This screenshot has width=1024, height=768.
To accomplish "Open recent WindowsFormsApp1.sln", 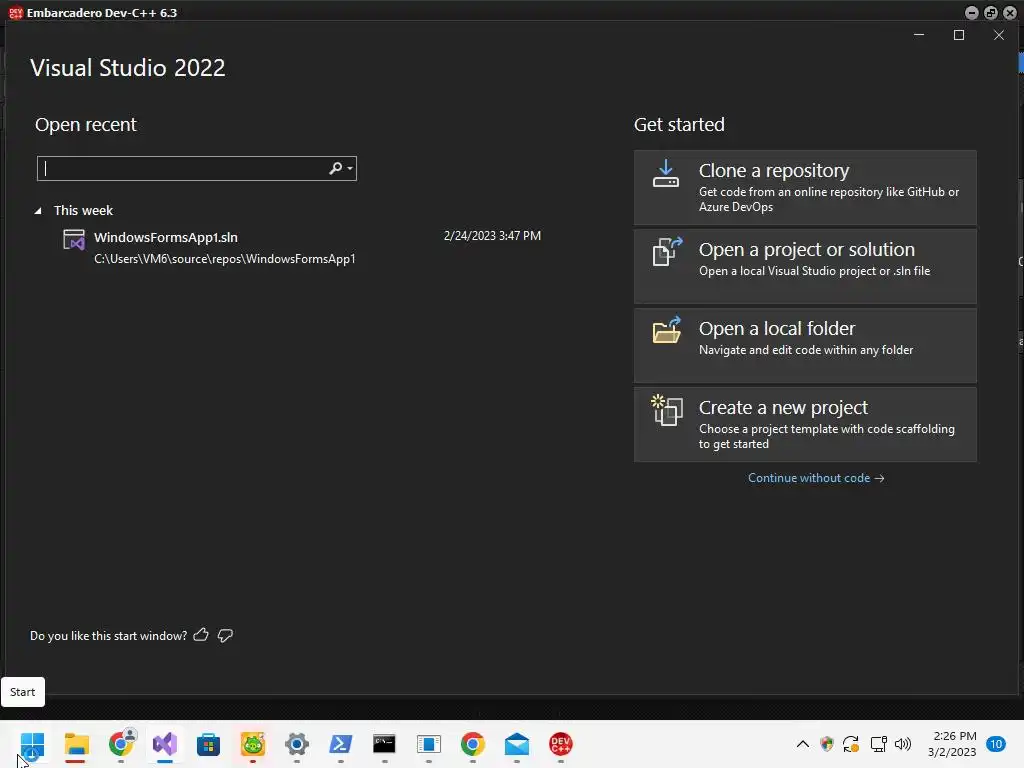I will click(301, 248).
